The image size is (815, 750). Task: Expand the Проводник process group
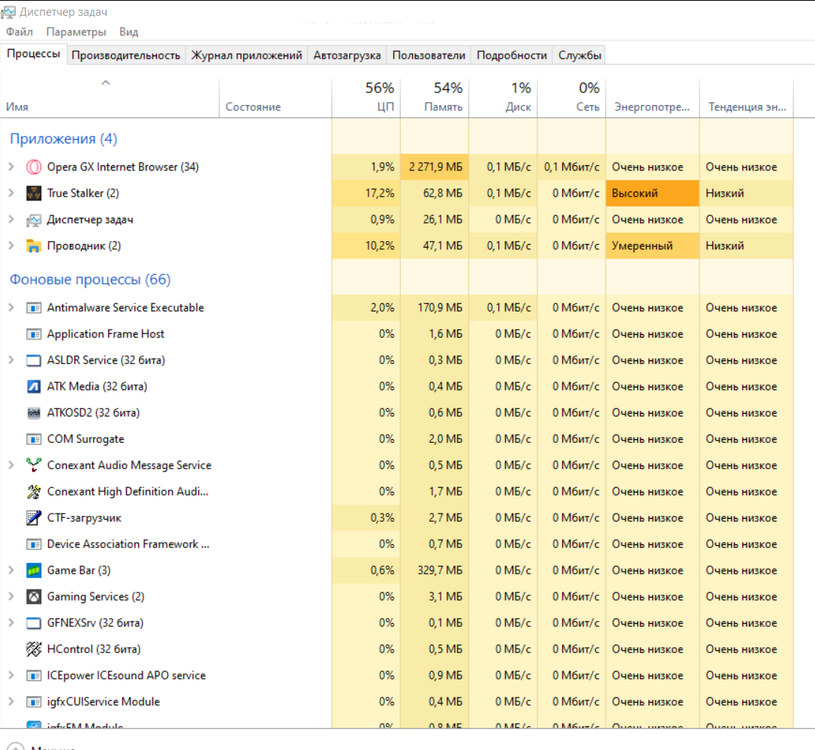[11, 246]
